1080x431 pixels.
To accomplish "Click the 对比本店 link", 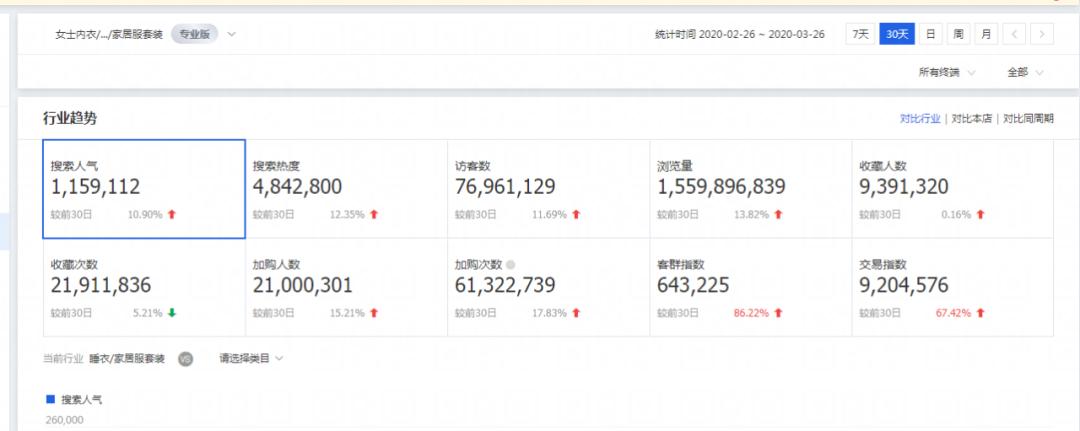I will (x=971, y=118).
